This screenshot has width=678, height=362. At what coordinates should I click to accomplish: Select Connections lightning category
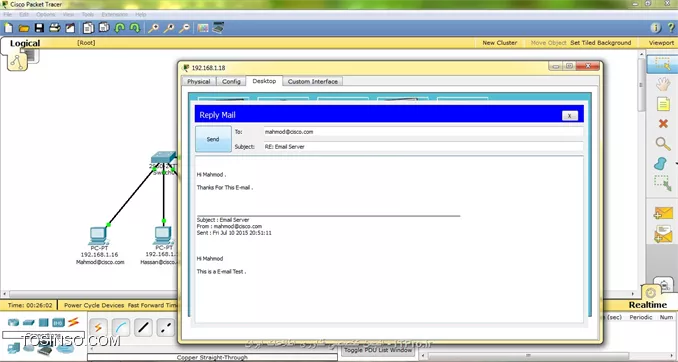tap(73, 322)
